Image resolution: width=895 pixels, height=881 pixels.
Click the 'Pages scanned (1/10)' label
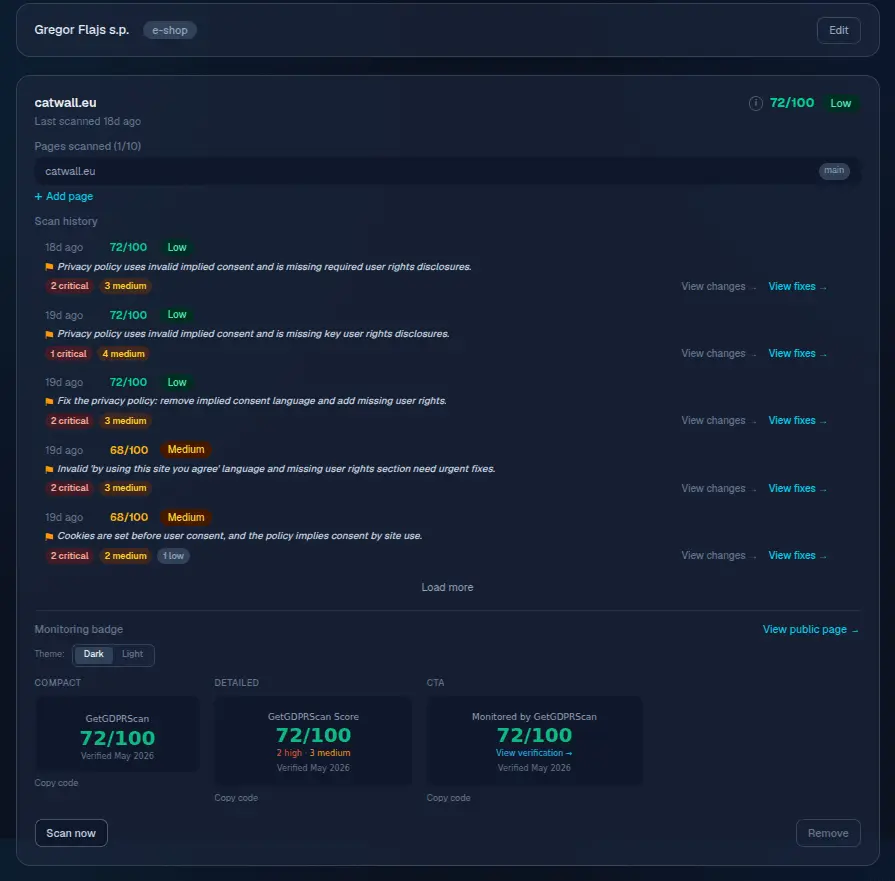pyautogui.click(x=87, y=146)
